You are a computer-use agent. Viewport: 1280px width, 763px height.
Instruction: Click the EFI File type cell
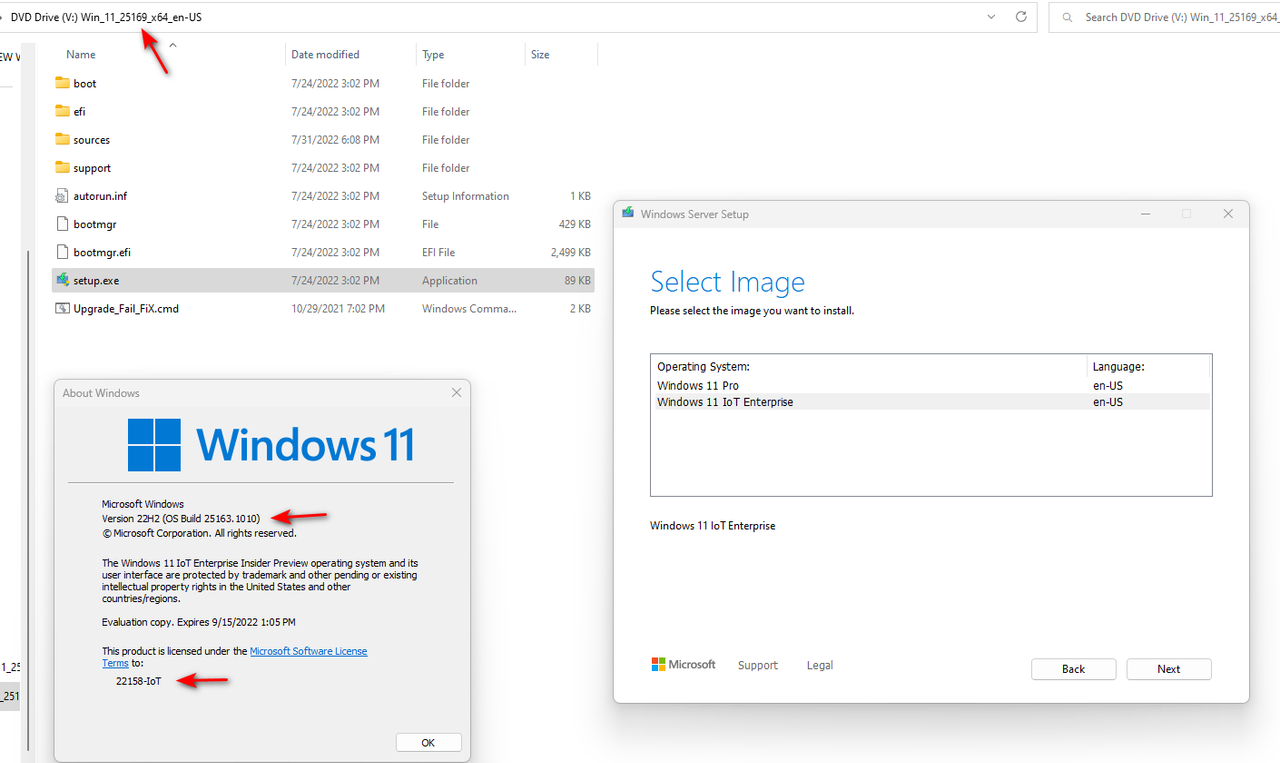[x=438, y=253]
